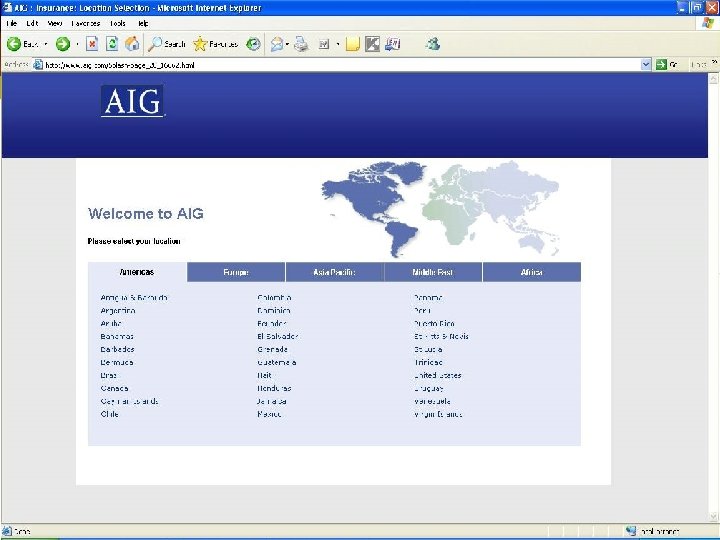720x540 pixels.
Task: Select the Panama location link
Action: tap(428, 298)
